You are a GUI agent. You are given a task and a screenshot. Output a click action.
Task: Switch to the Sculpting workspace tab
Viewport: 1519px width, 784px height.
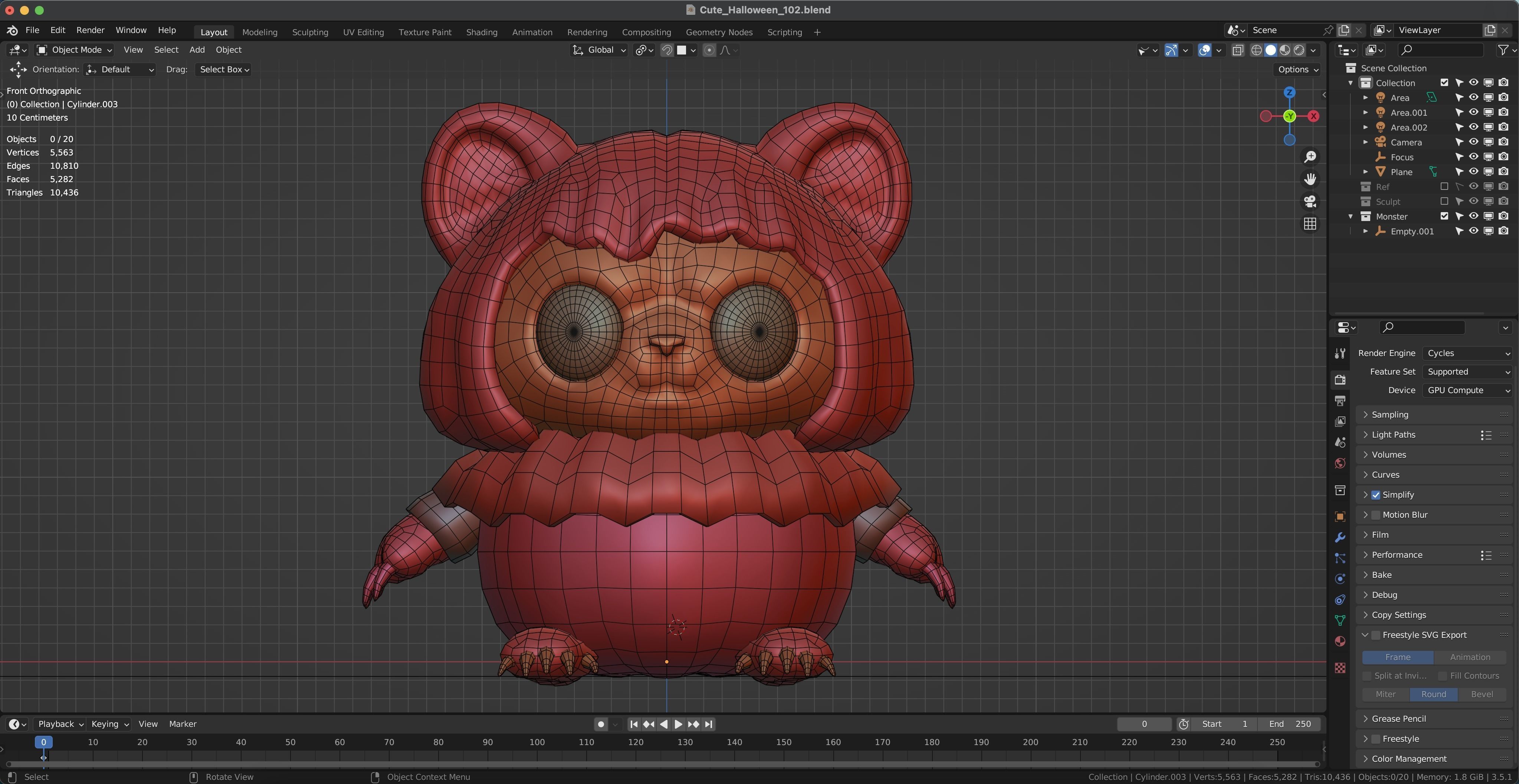[310, 32]
